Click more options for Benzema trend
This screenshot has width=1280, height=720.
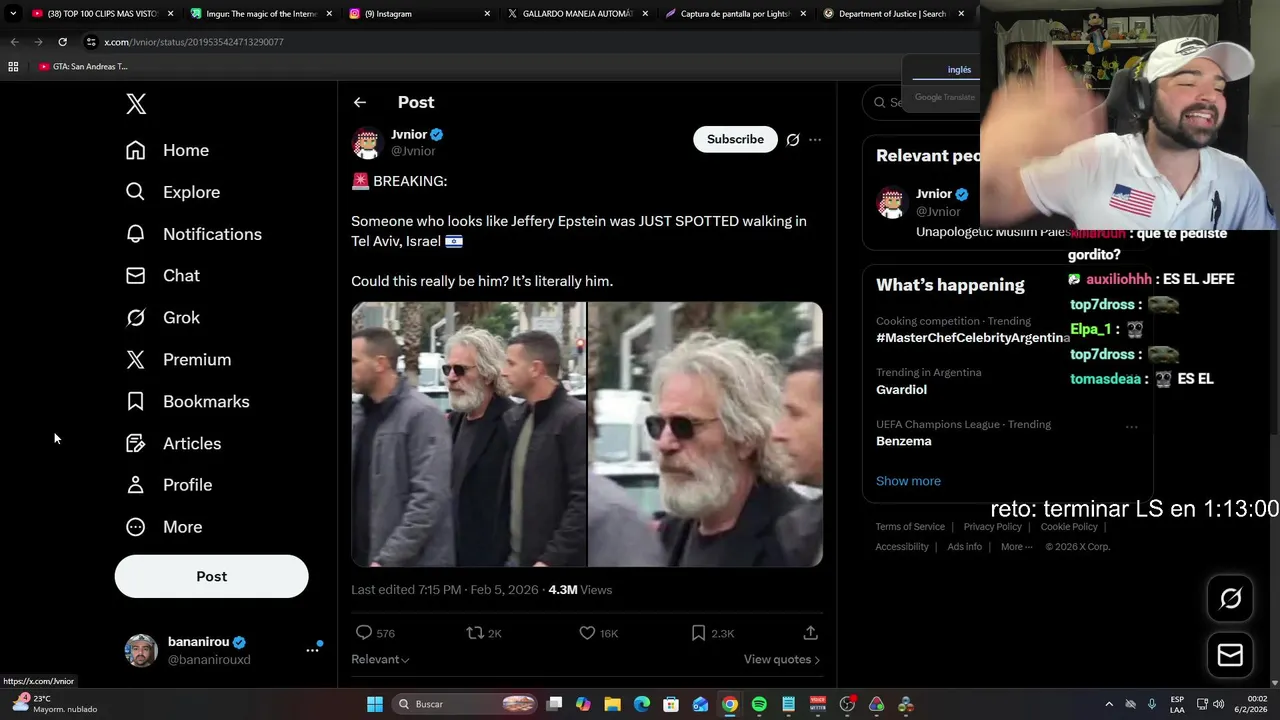[1131, 427]
